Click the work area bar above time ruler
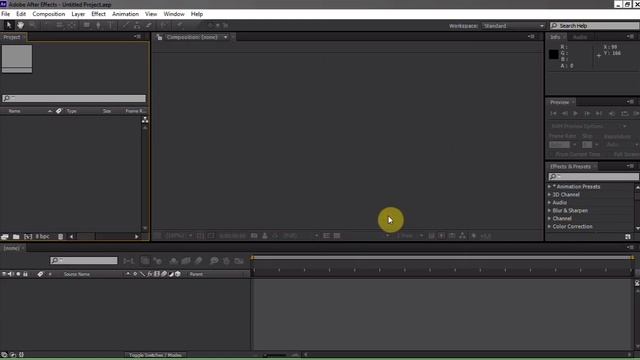Screen dimensions: 640x360 point(442,258)
